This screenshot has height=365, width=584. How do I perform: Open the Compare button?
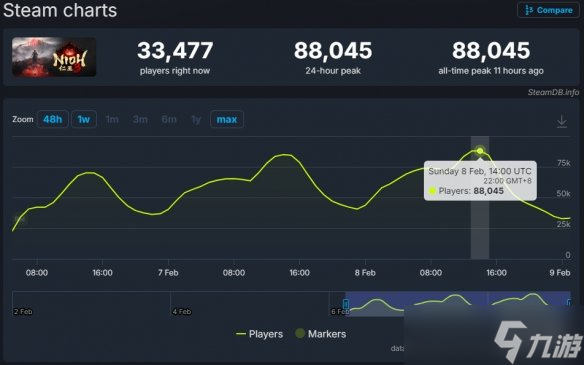point(548,10)
